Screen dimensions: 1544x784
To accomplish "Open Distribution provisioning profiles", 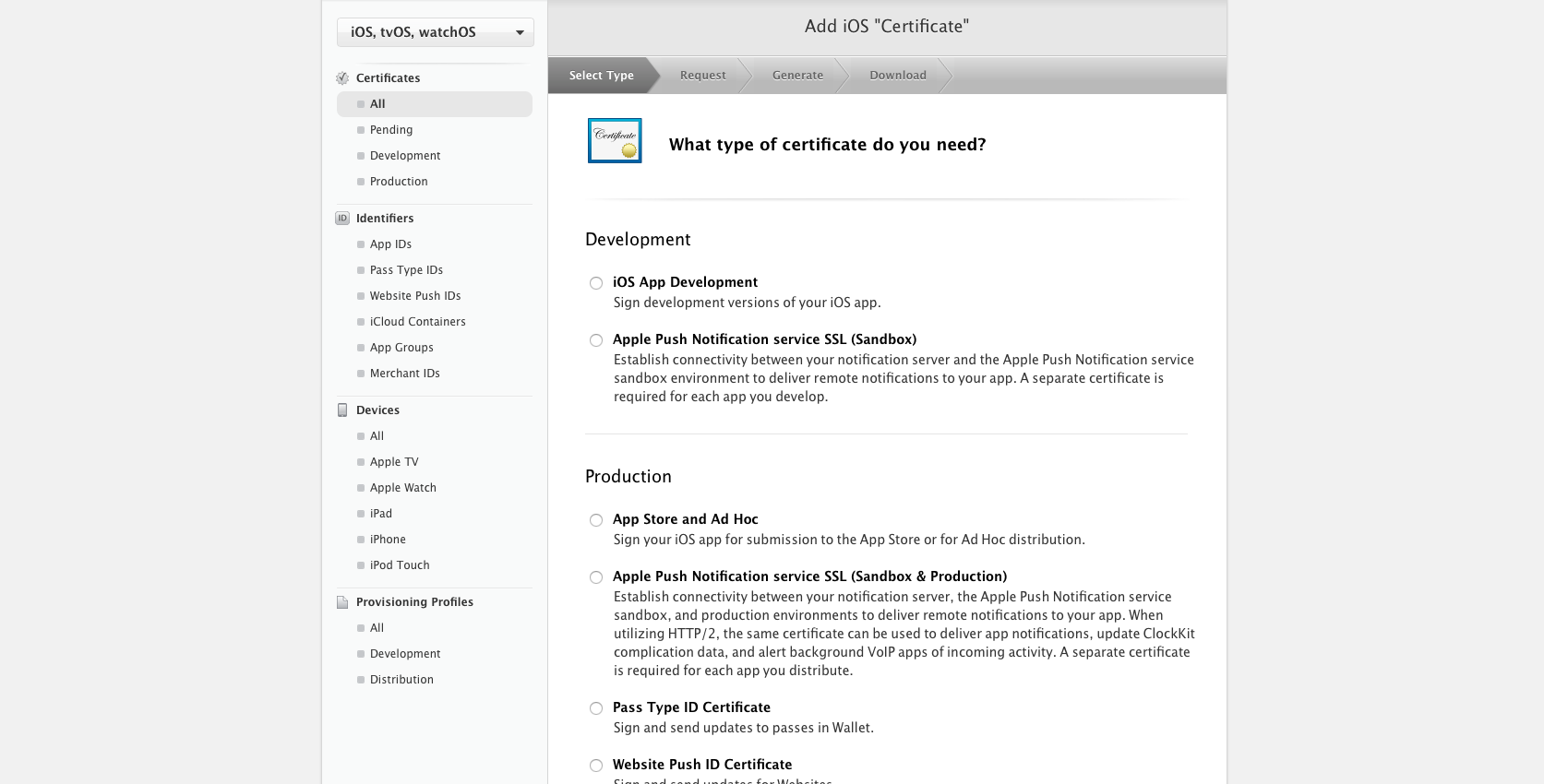I will click(x=401, y=680).
